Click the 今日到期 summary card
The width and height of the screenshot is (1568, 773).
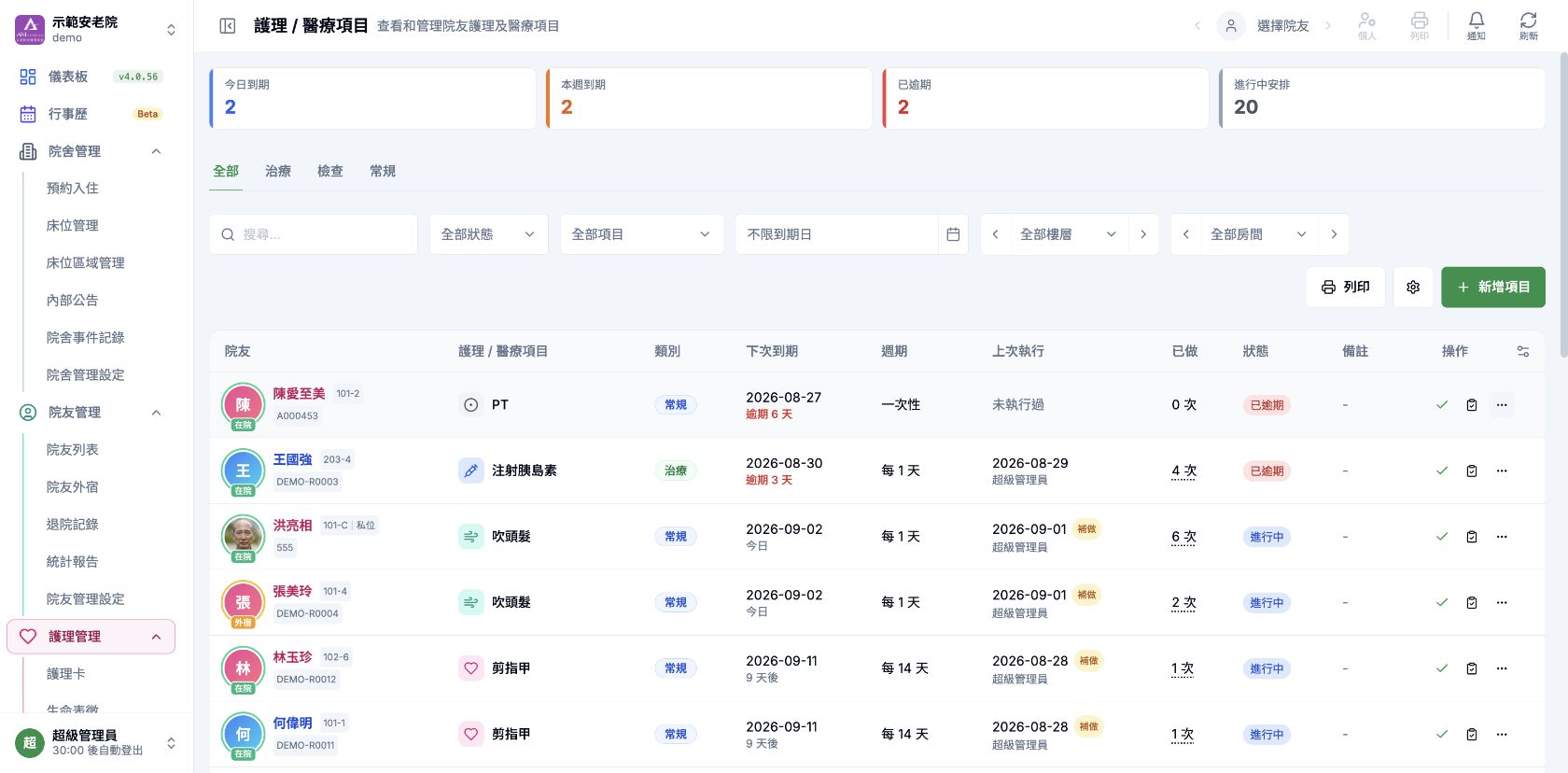point(372,98)
